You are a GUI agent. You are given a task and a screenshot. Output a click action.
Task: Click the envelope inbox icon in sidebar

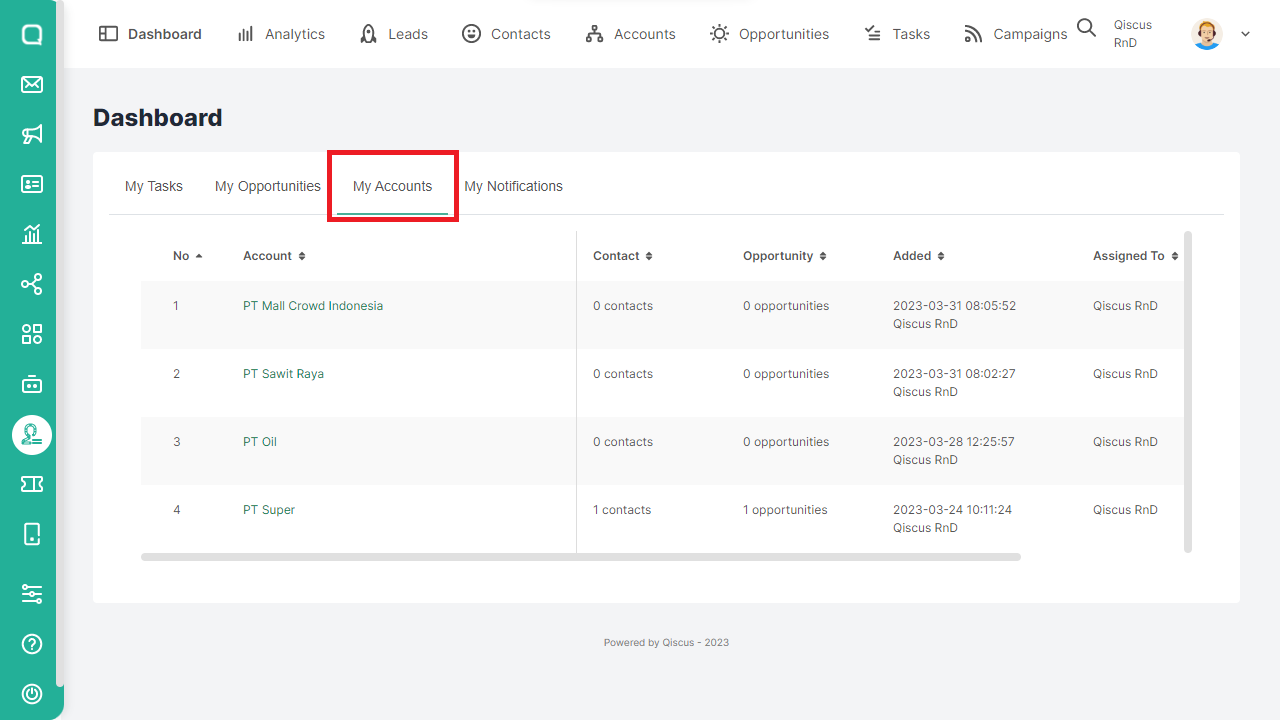tap(32, 84)
